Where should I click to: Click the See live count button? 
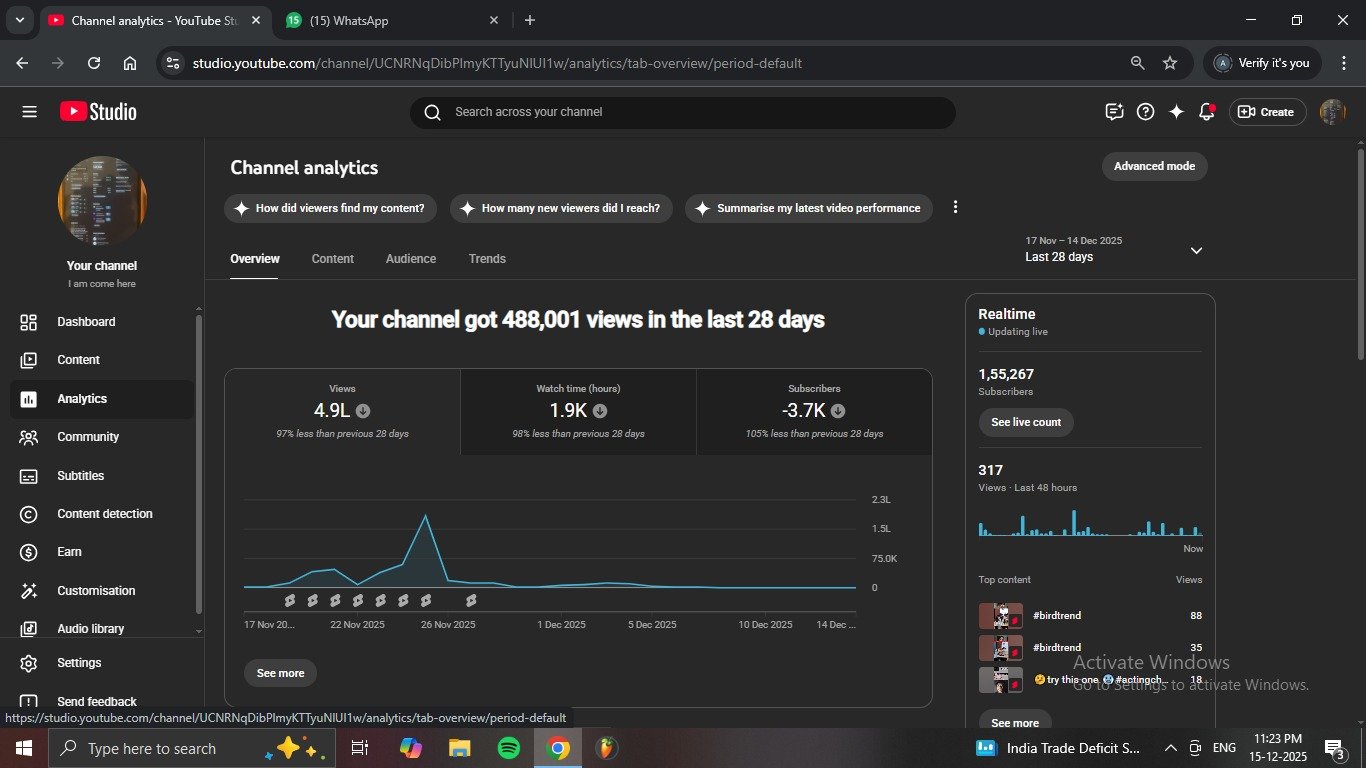point(1025,422)
